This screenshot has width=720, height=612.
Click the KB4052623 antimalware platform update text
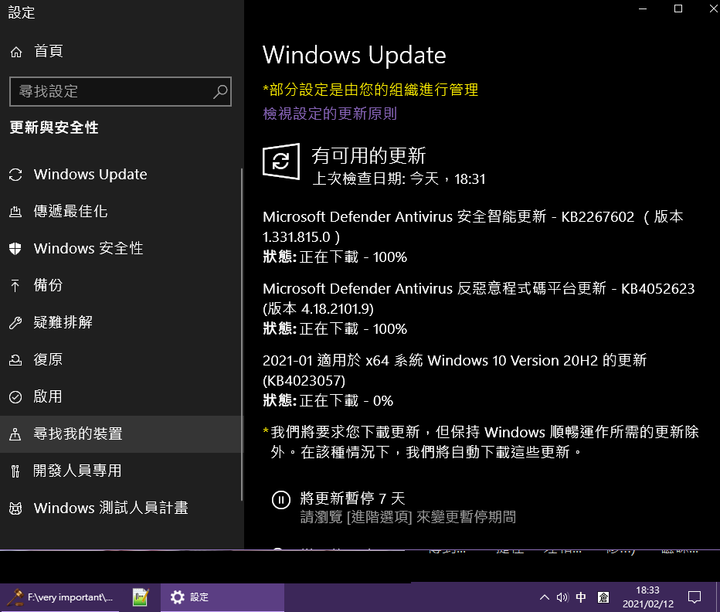pos(478,299)
